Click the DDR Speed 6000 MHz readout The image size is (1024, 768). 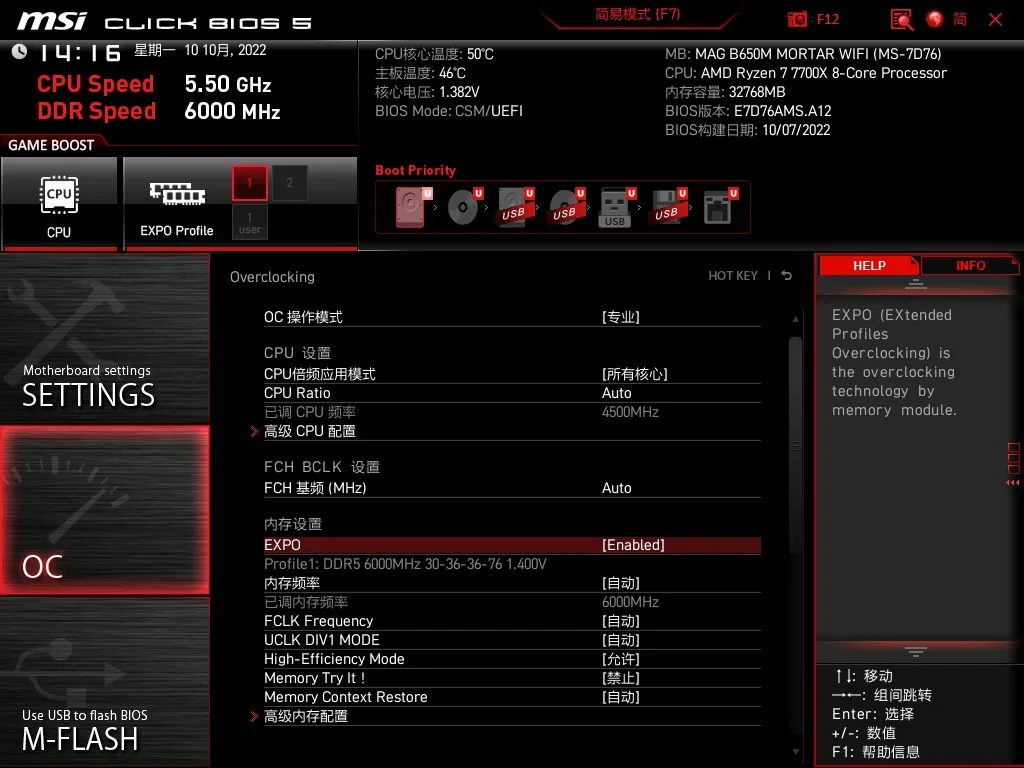[159, 111]
